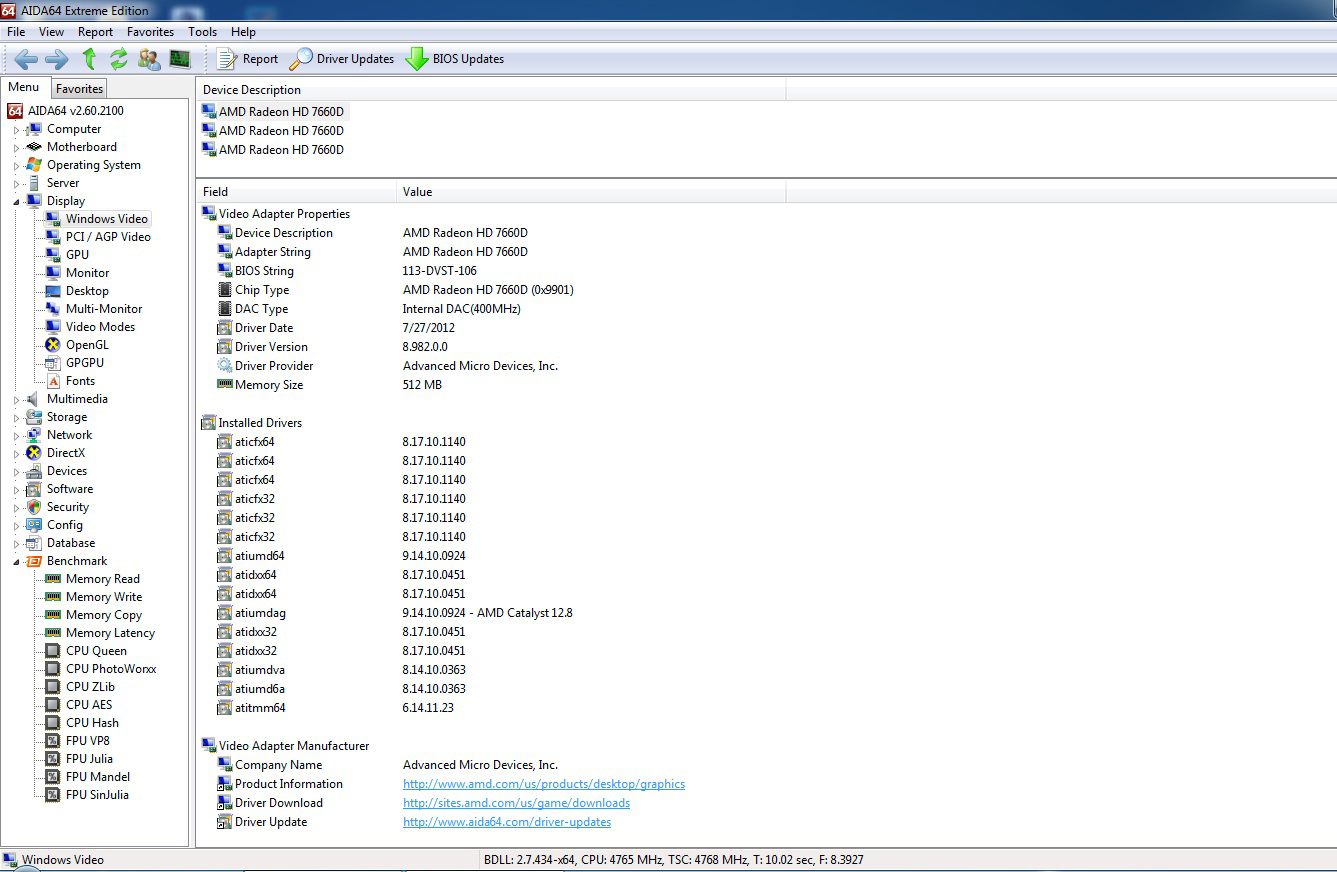
Task: Collapse the Display tree node
Action: click(16, 201)
